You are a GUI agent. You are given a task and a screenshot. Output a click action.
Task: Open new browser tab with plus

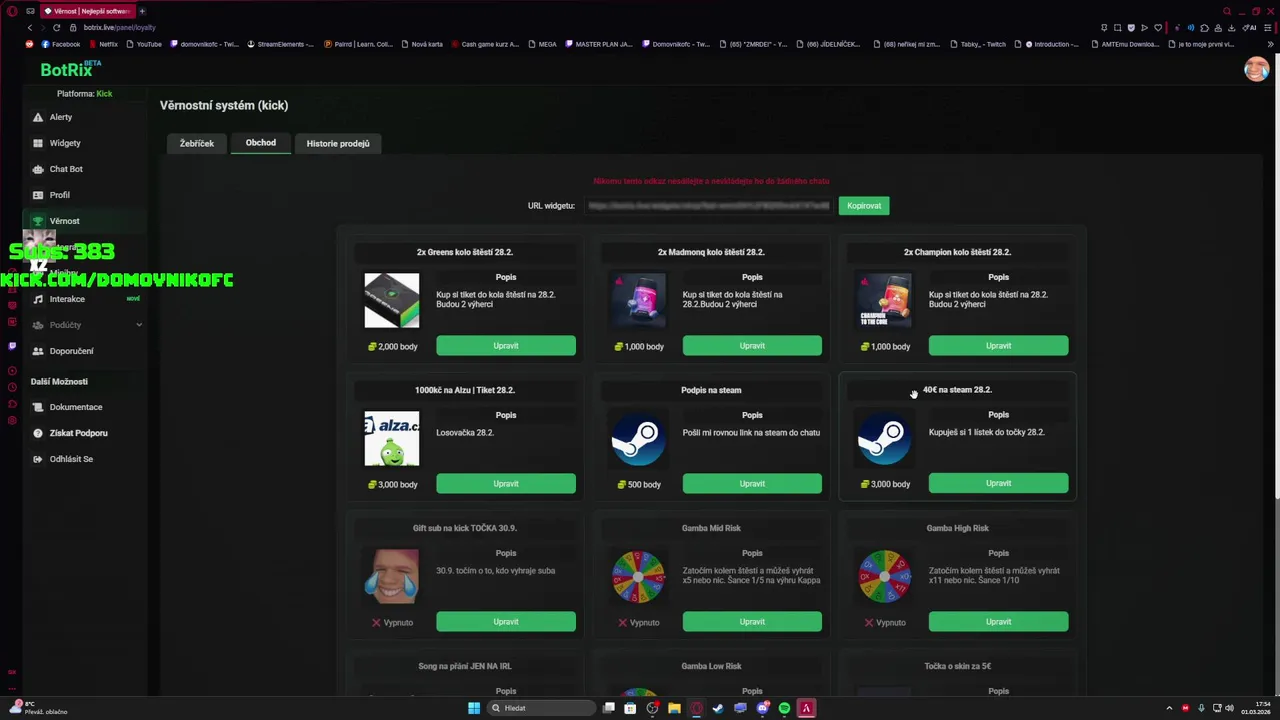tap(142, 11)
